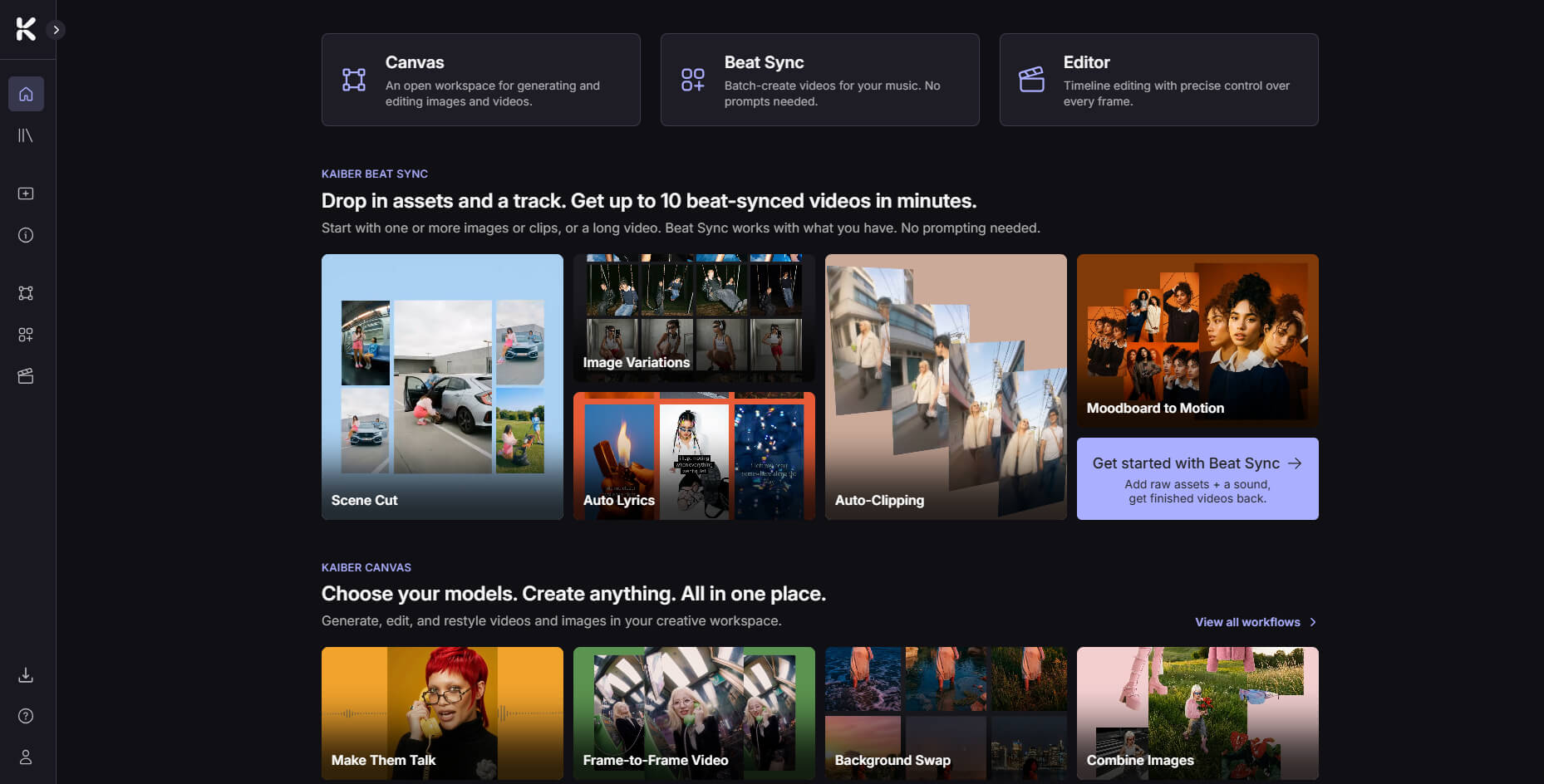1544x784 pixels.
Task: Select the Image Variations thumbnail
Action: click(694, 318)
